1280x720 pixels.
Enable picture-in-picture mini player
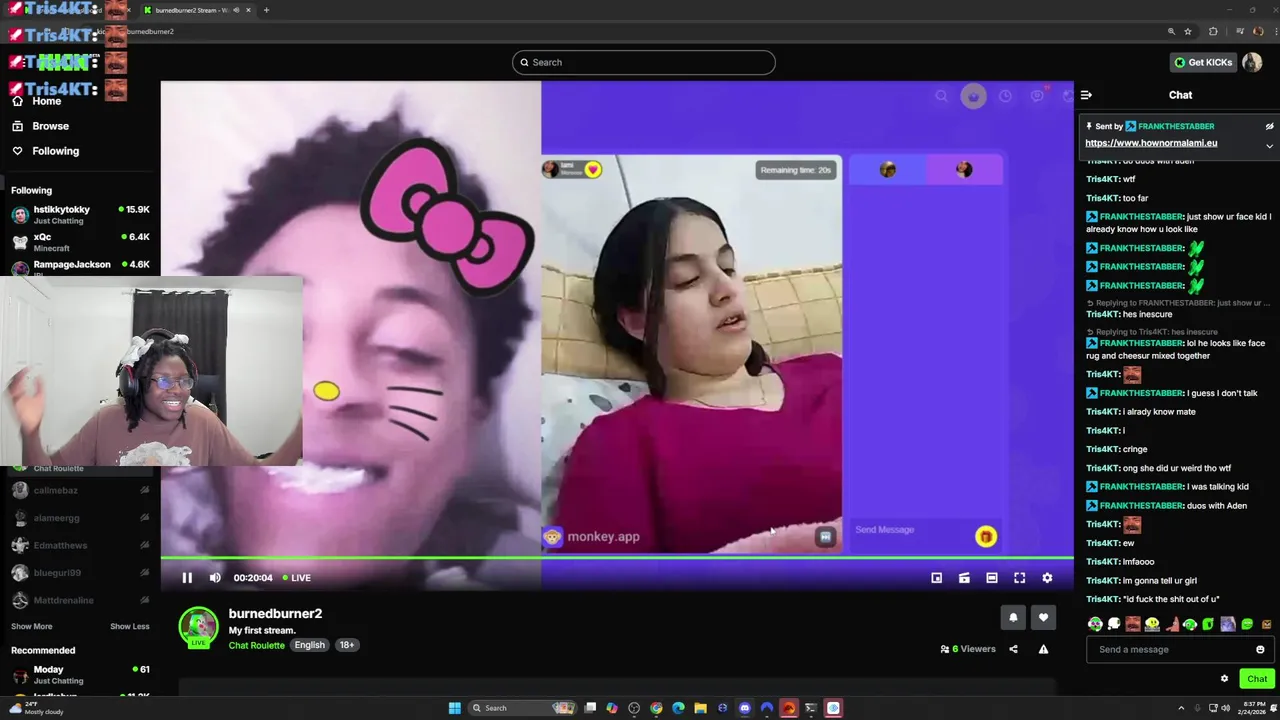tap(936, 578)
